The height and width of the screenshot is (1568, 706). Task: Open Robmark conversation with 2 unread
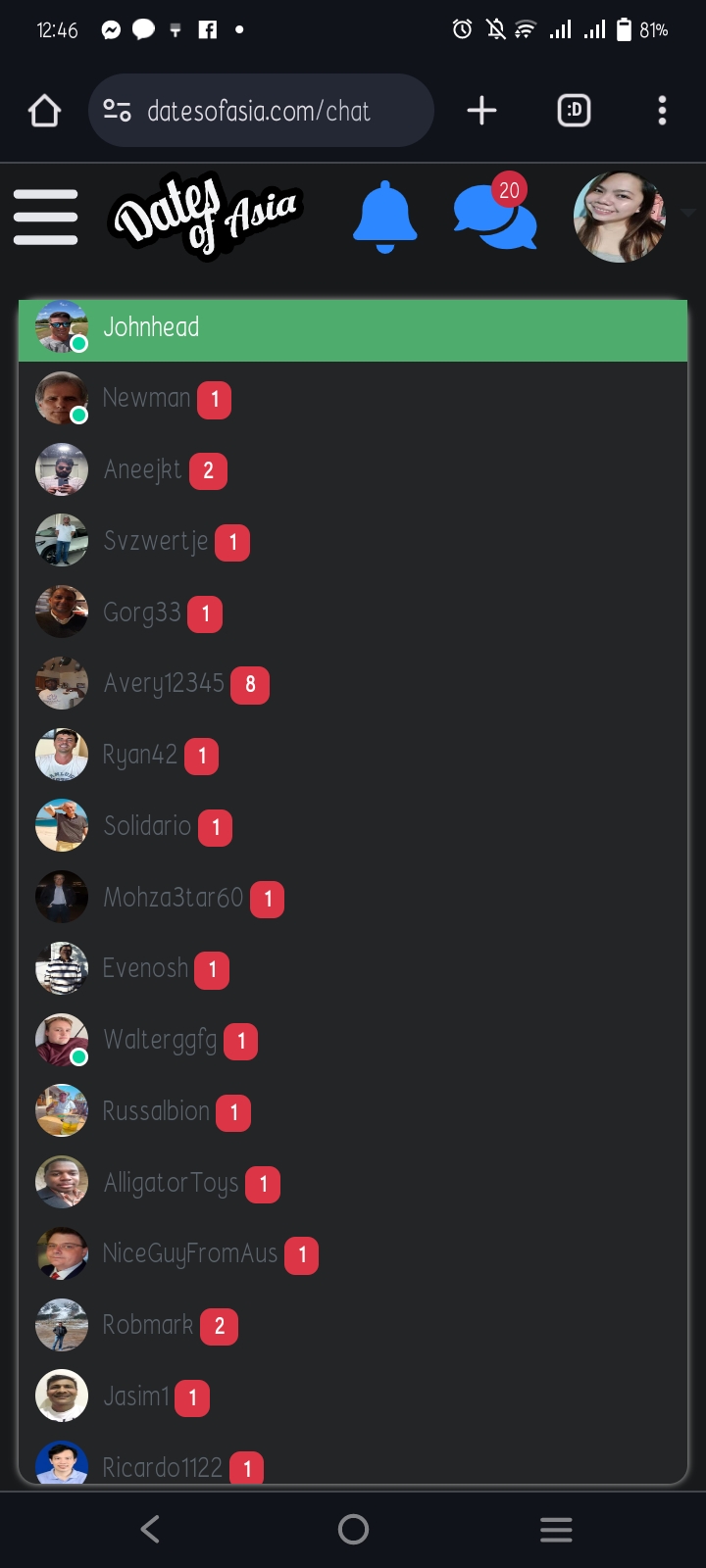tap(353, 1326)
